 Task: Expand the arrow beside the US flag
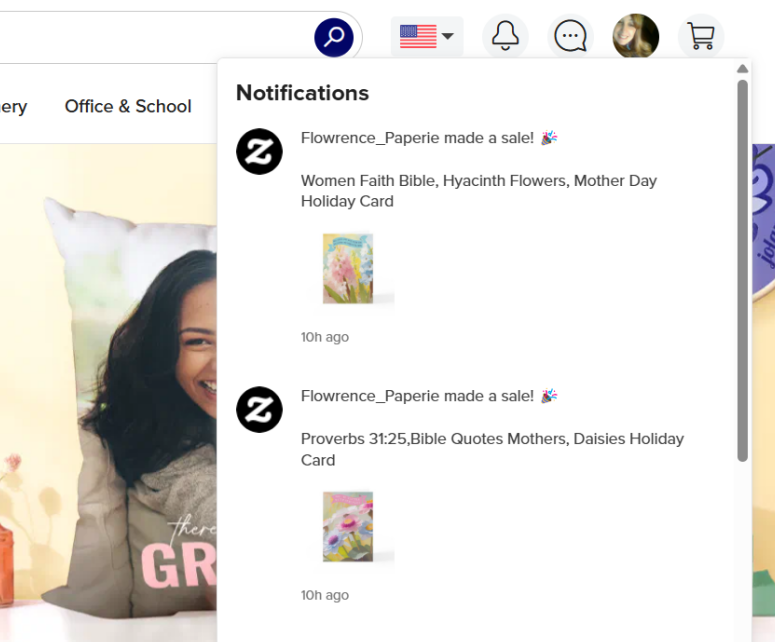(x=448, y=37)
